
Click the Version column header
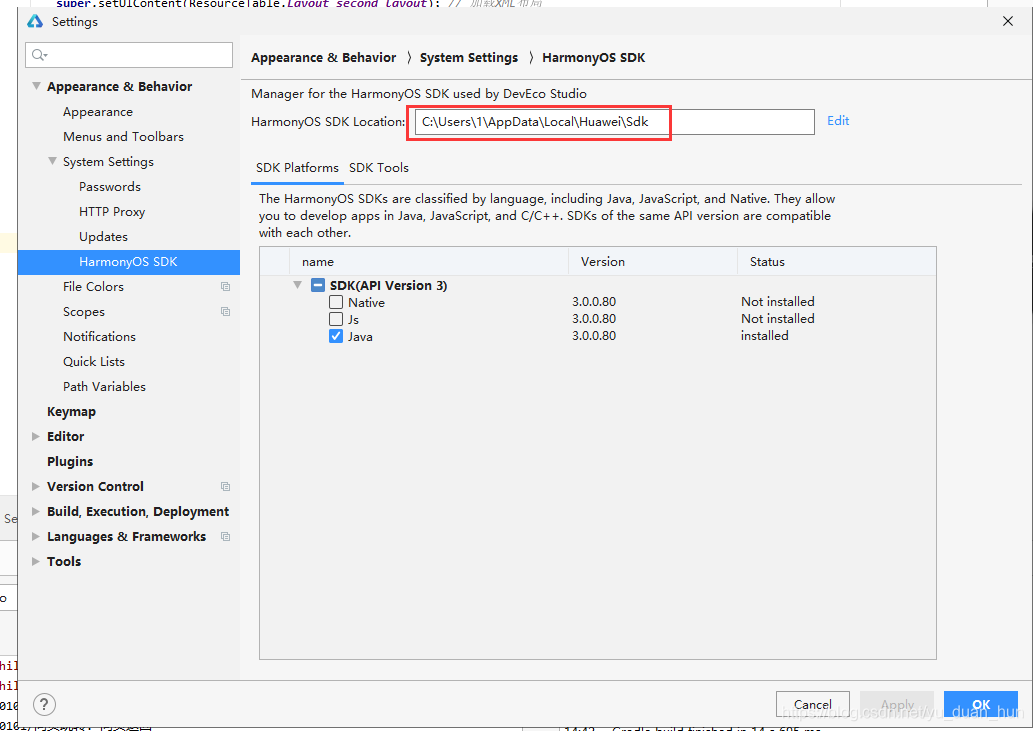pos(653,261)
